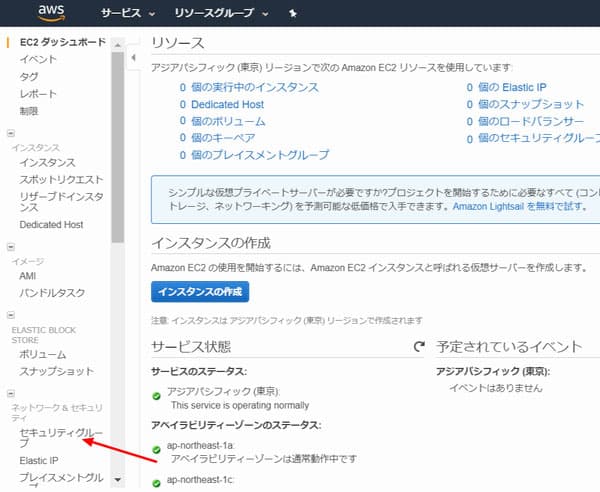Click the インスタンスの作成 button

coord(200,292)
